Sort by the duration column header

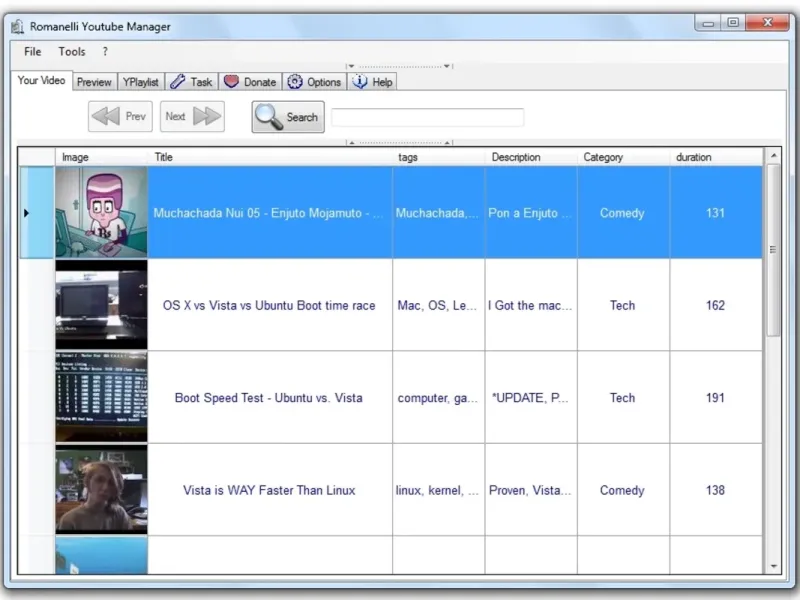point(716,157)
